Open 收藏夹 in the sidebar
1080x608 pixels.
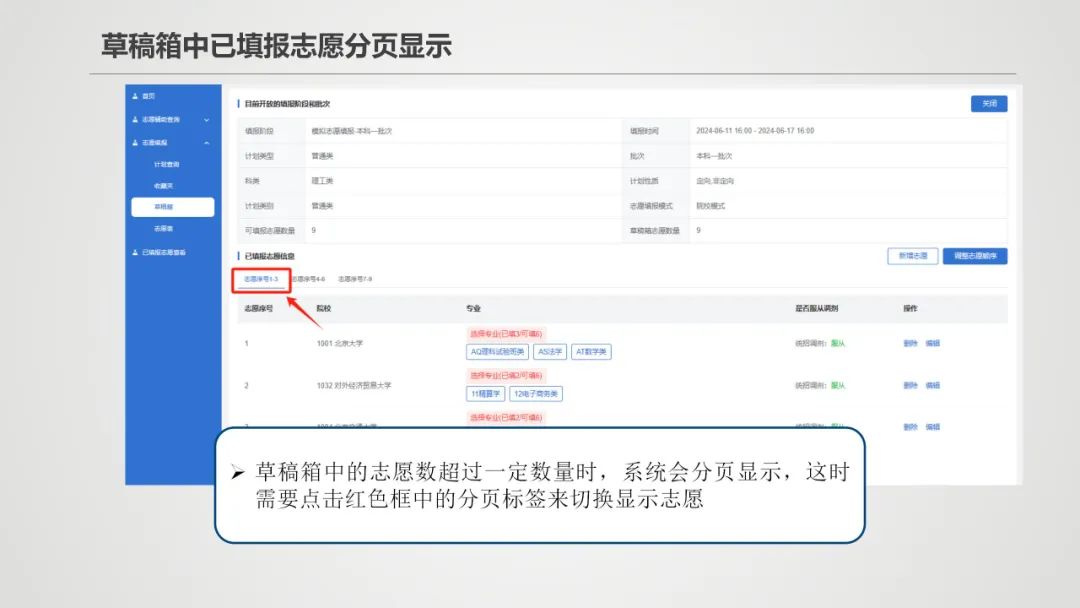(x=168, y=186)
